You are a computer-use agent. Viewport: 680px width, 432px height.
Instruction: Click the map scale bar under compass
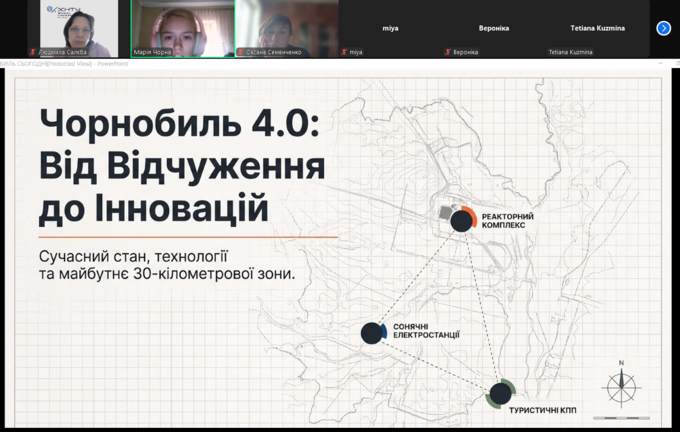tap(621, 418)
